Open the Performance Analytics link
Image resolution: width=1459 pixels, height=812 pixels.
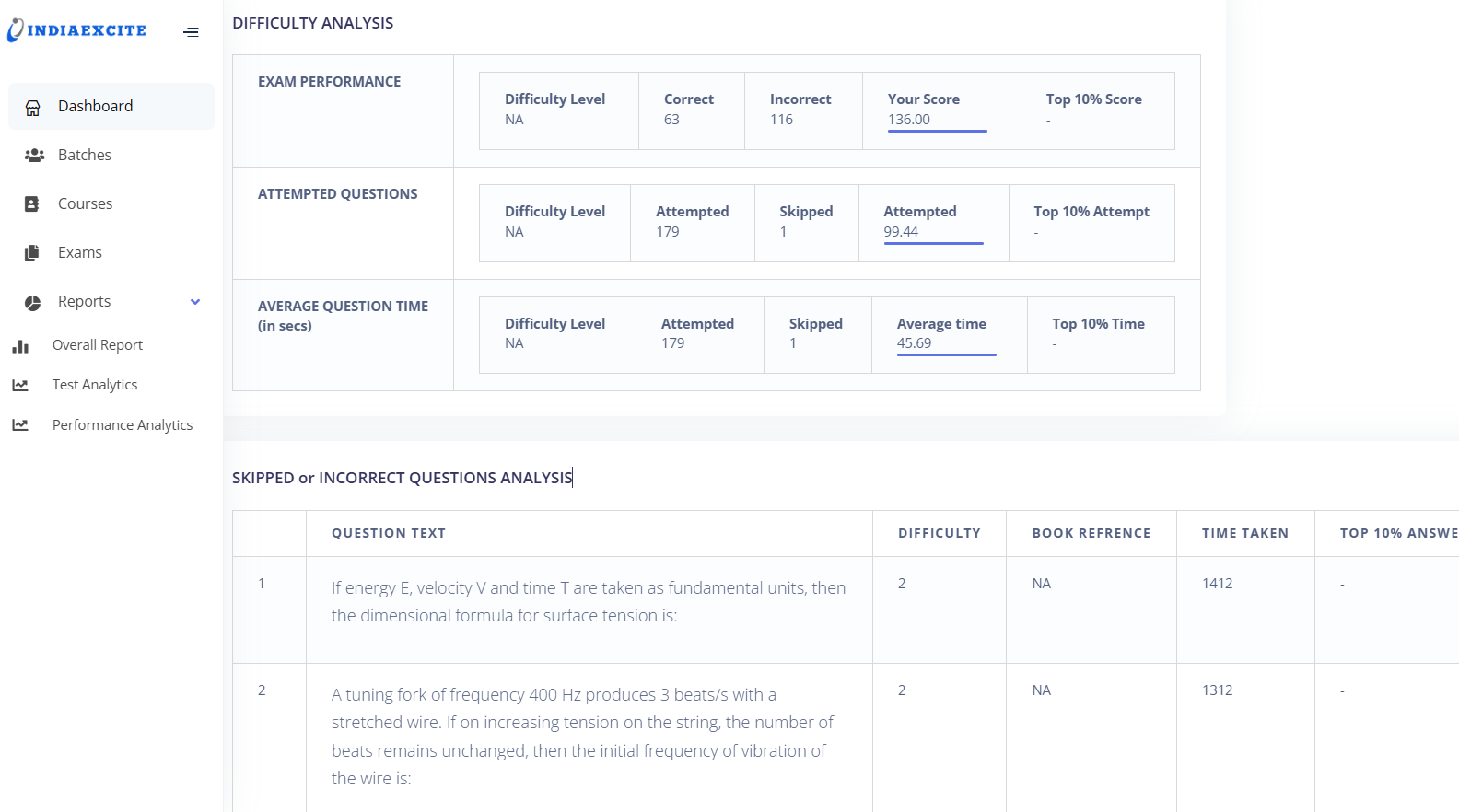pyautogui.click(x=123, y=425)
